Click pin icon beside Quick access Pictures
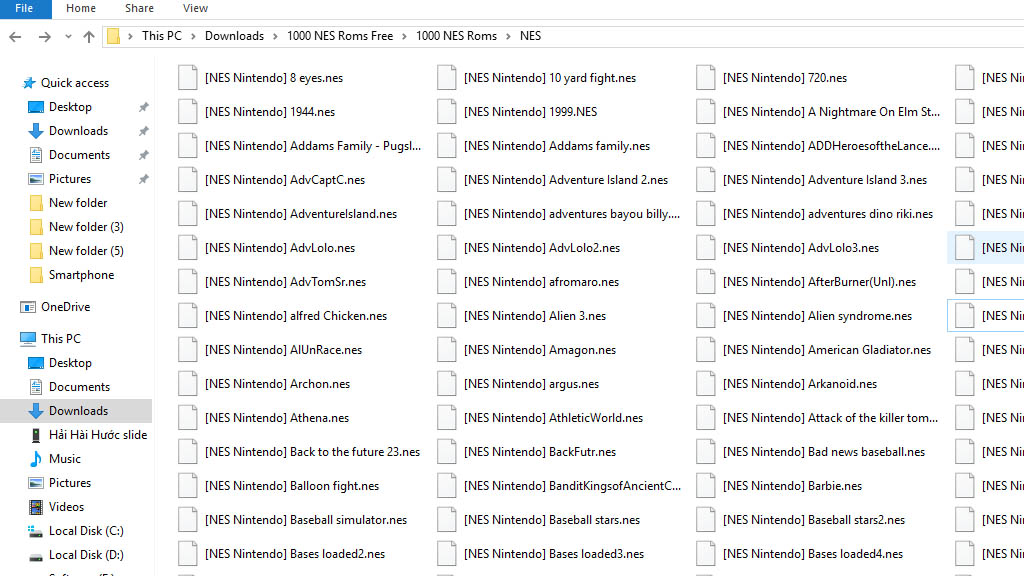Viewport: 1024px width, 576px height. (143, 179)
